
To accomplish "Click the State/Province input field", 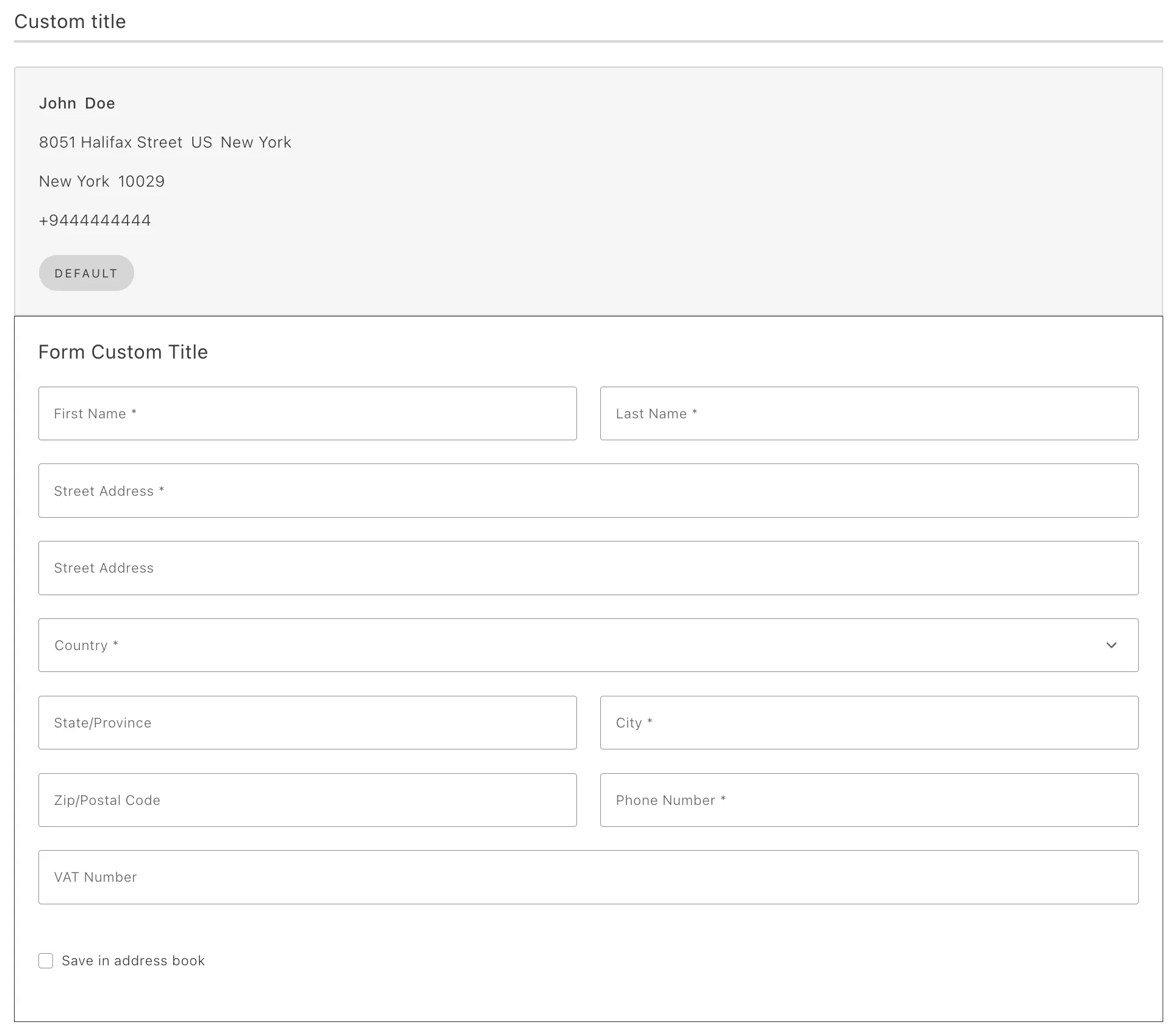I will (x=308, y=722).
